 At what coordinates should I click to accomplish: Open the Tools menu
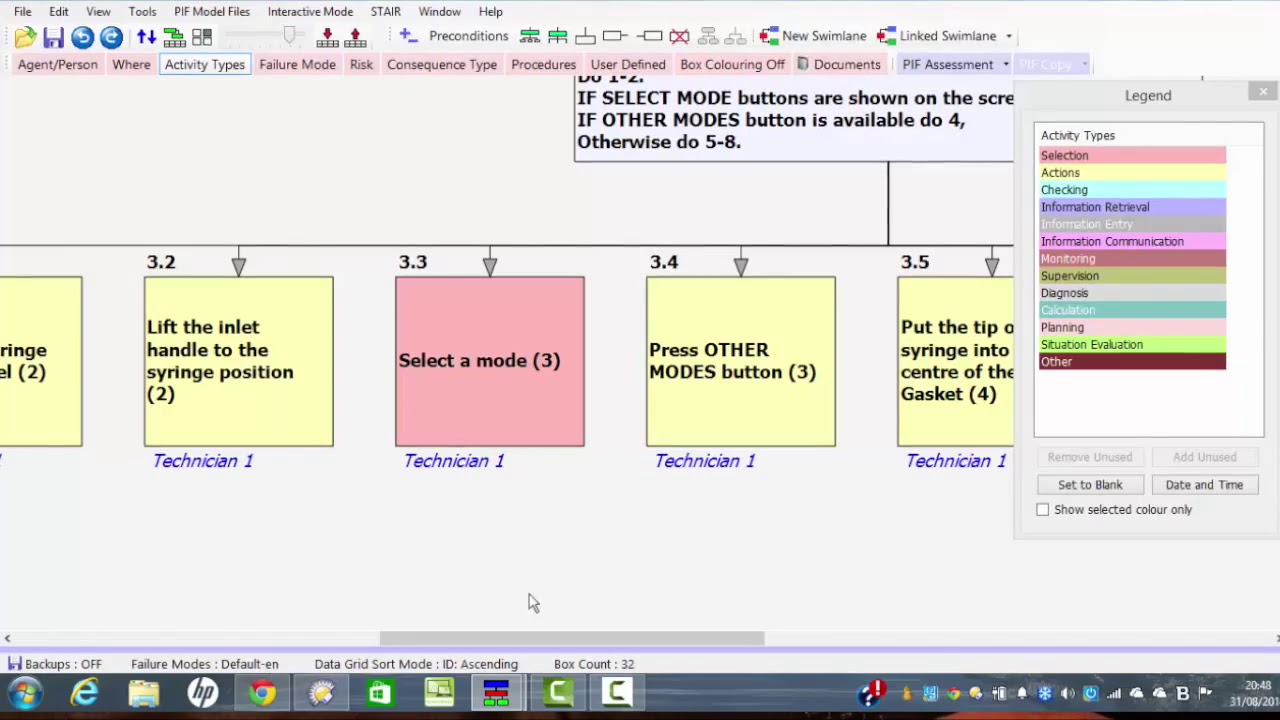[x=142, y=11]
